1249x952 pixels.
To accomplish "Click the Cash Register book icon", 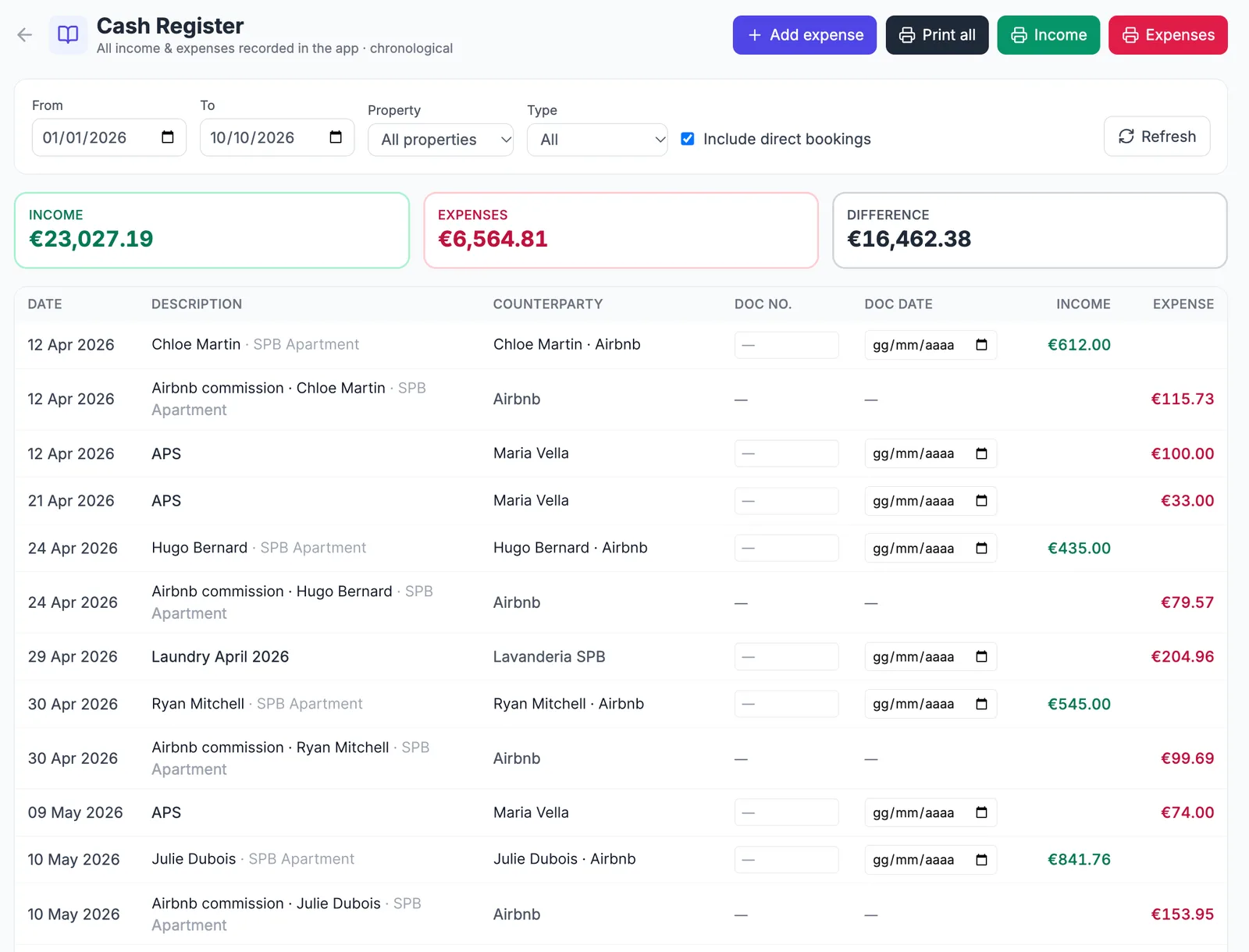I will click(x=69, y=35).
